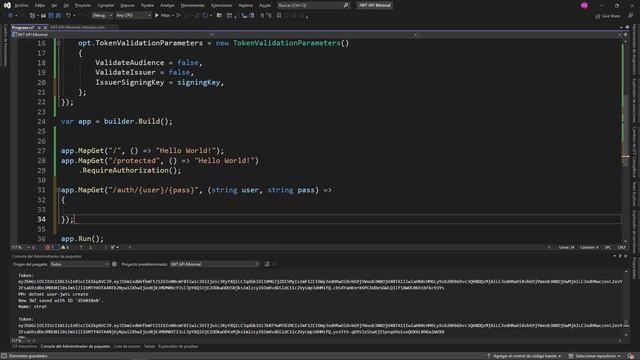Viewport: 640px width, 360px height.
Task: Open the Any CPU platform dropdown
Action: point(133,16)
